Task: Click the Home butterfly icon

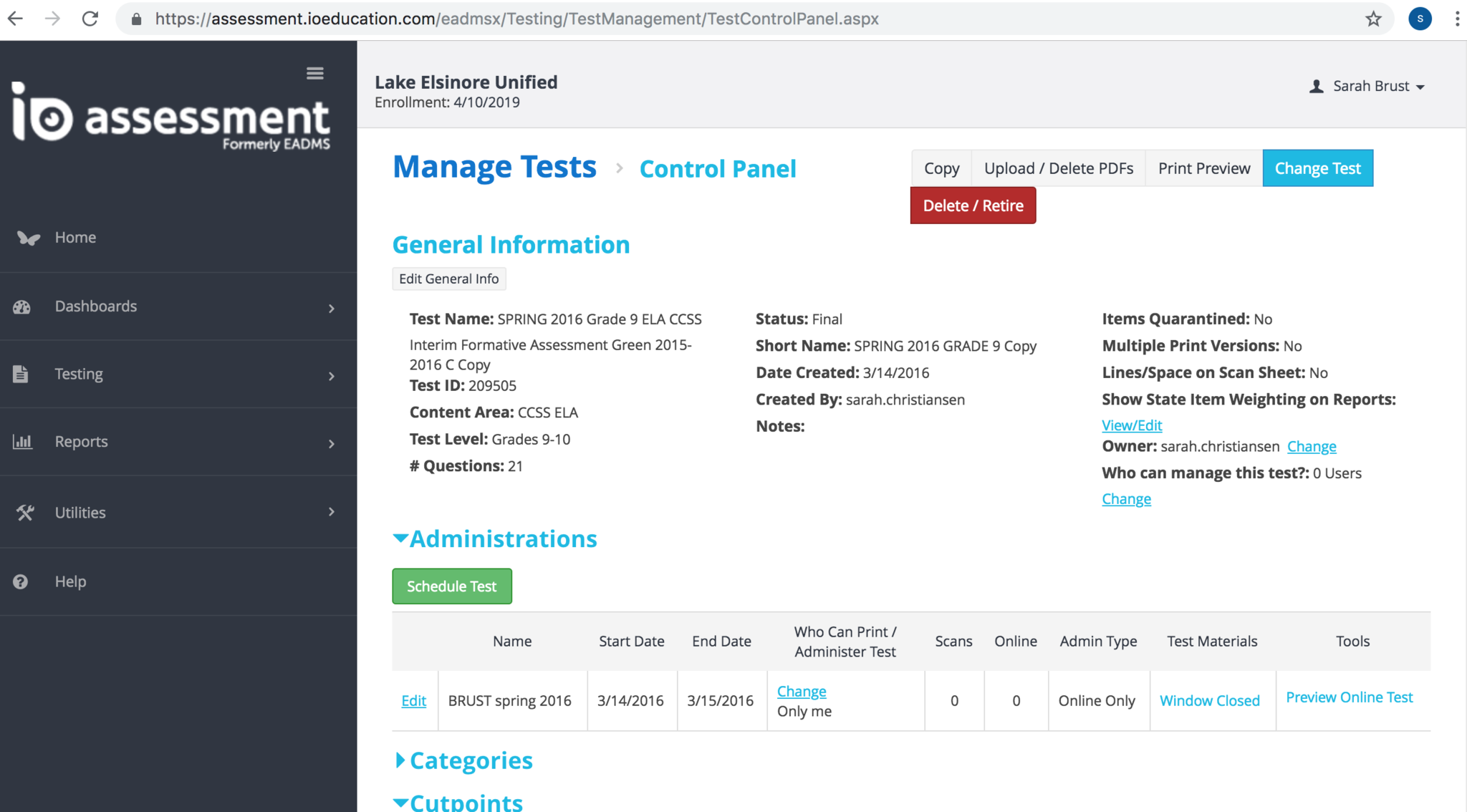Action: (28, 238)
